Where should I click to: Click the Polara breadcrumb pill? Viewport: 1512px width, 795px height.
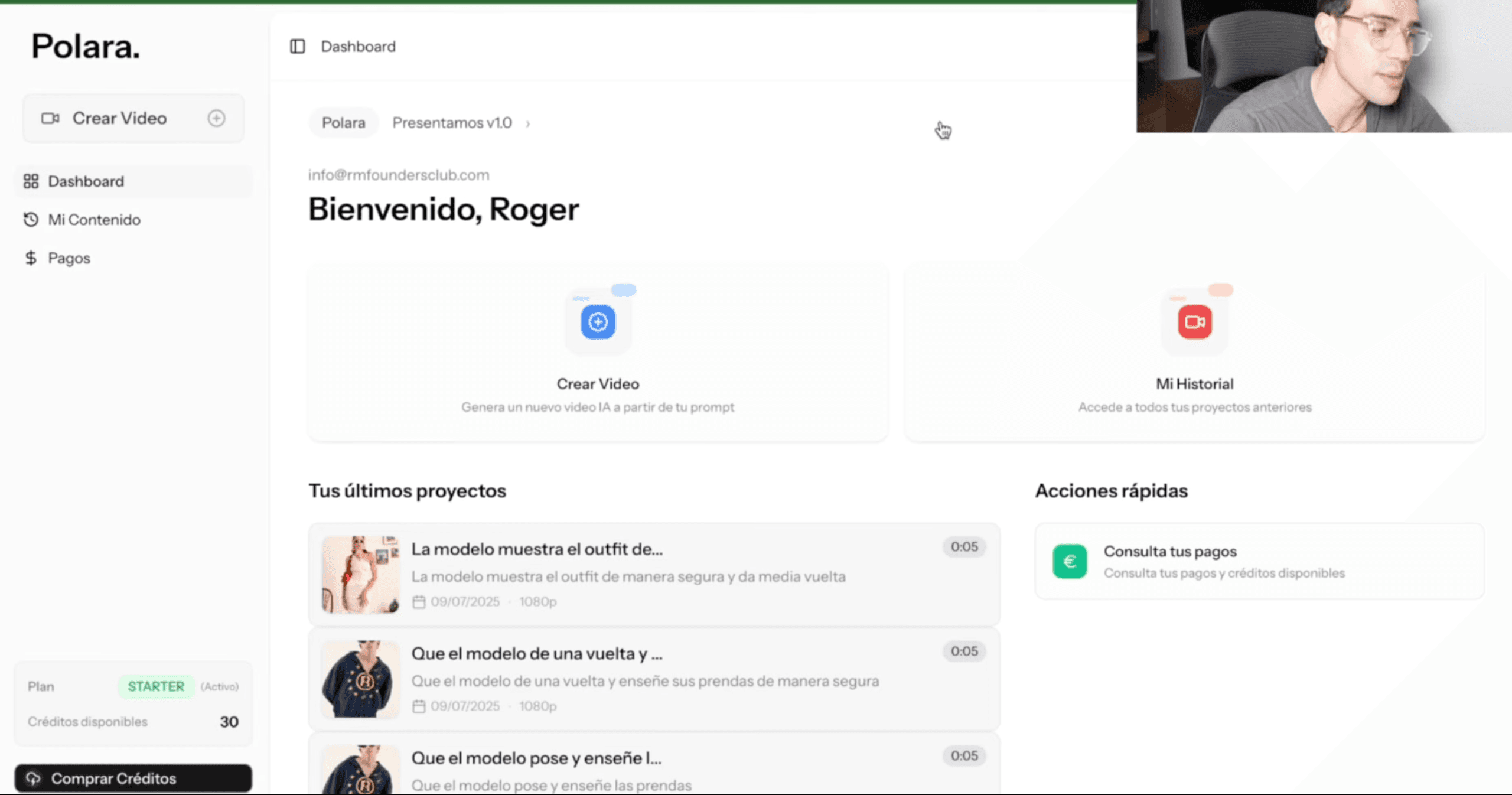343,122
